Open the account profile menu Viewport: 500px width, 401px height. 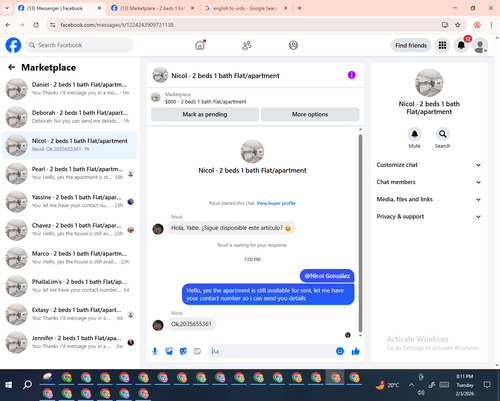pos(480,46)
